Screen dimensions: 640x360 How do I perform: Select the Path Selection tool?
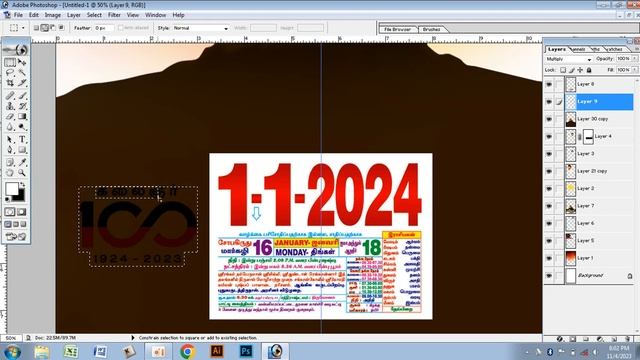tap(10, 140)
